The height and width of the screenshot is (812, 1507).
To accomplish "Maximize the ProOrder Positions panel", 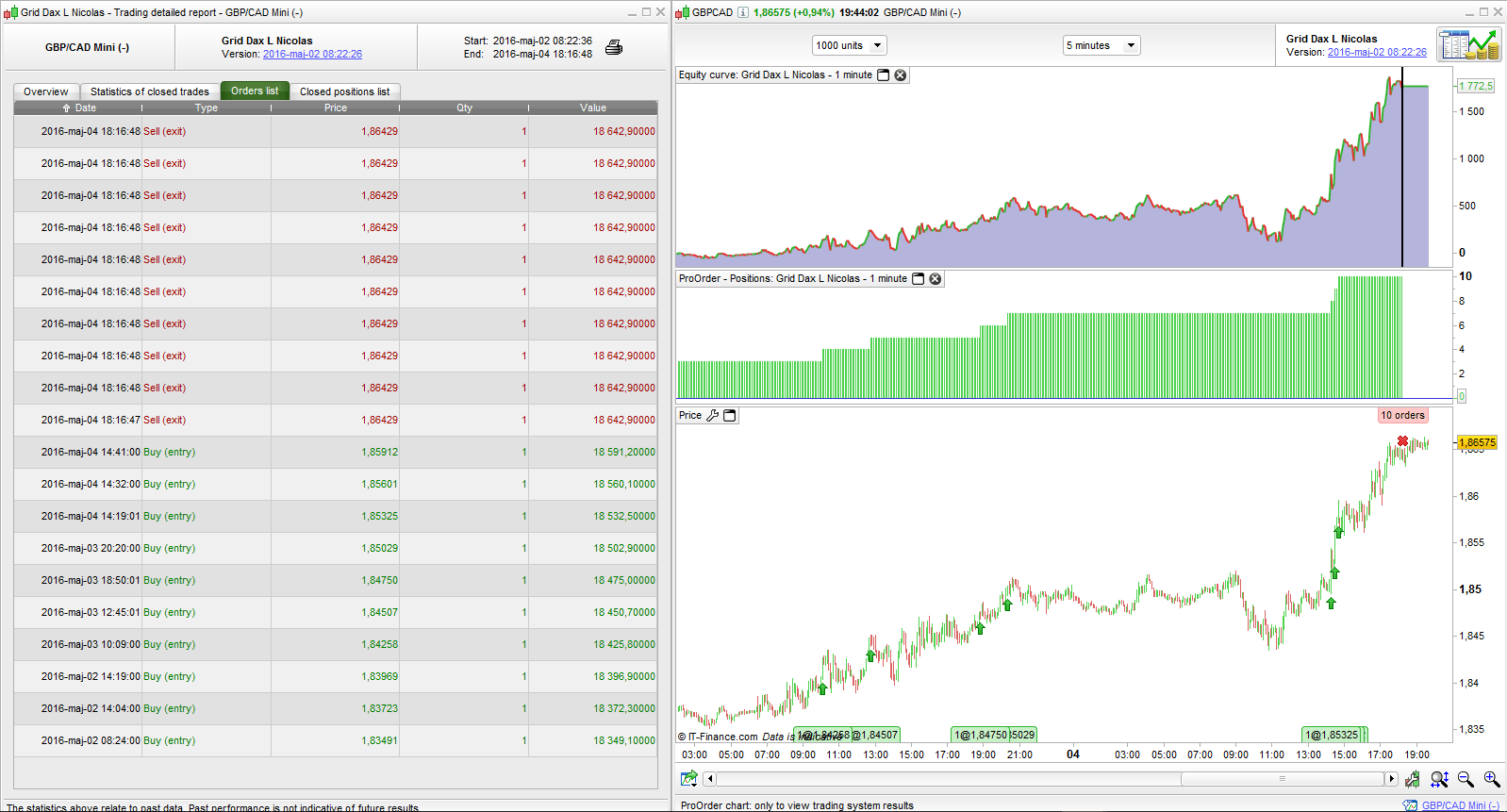I will pyautogui.click(x=919, y=279).
